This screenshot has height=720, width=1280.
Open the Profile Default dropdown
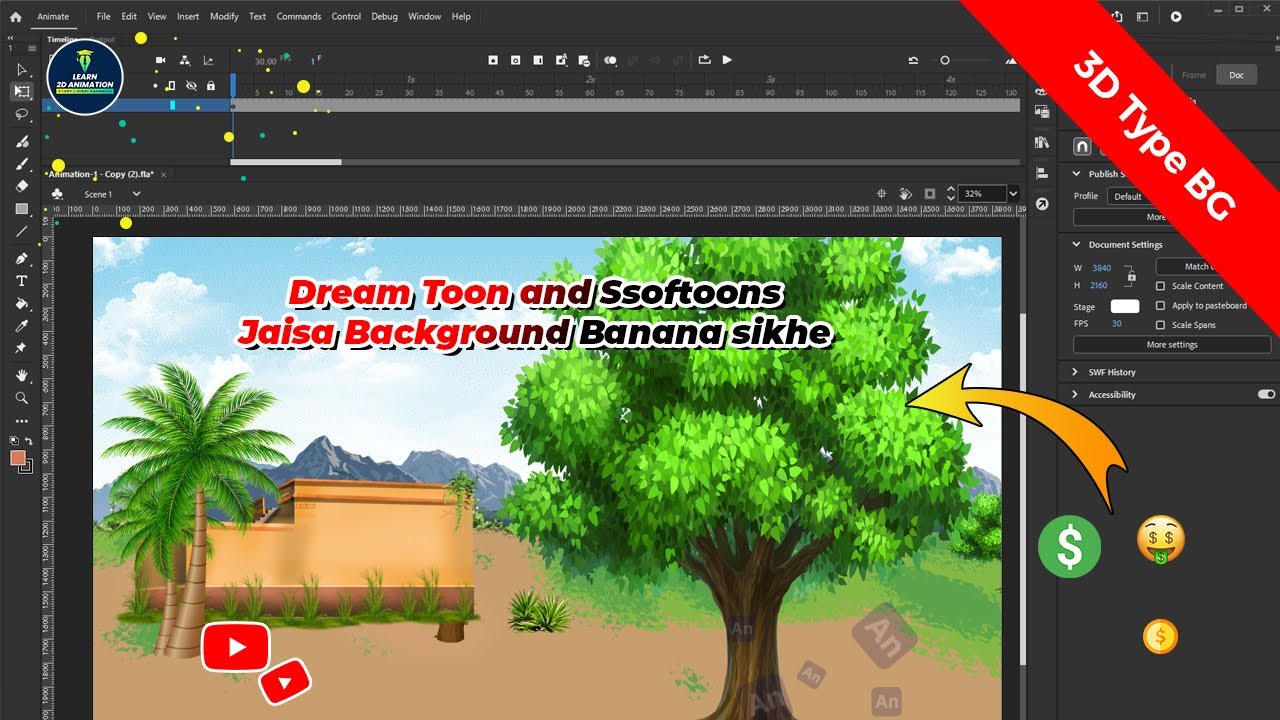[x=1129, y=196]
